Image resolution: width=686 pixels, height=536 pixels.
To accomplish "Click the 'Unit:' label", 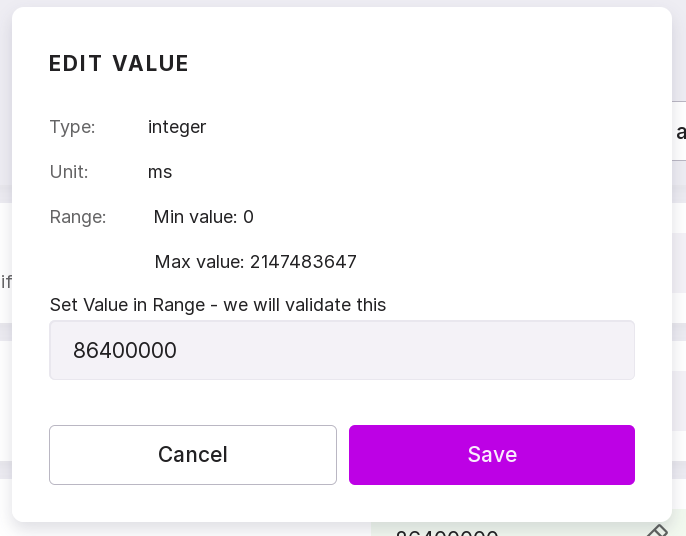I will 69,172.
